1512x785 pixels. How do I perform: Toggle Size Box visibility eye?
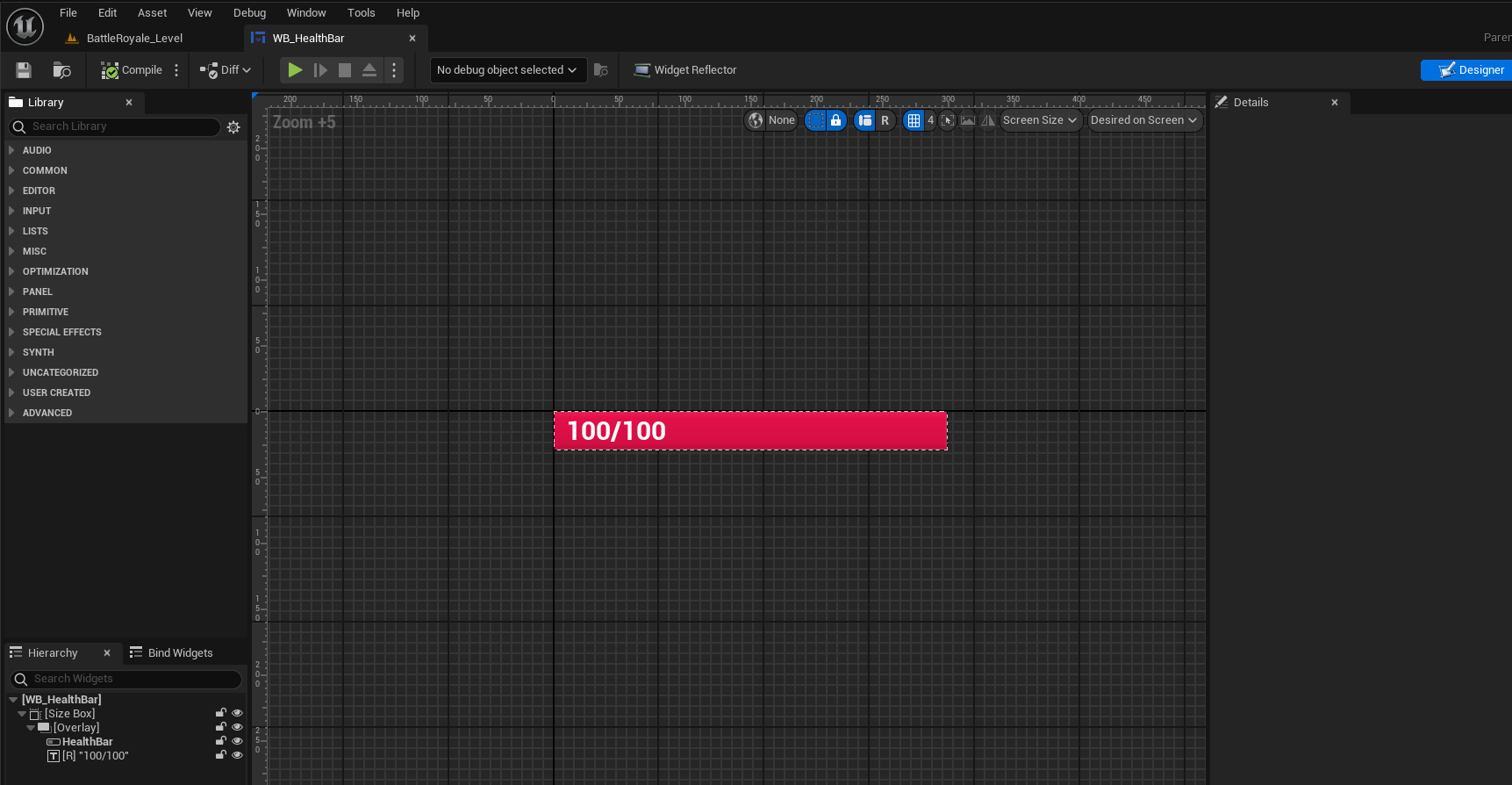click(x=237, y=714)
